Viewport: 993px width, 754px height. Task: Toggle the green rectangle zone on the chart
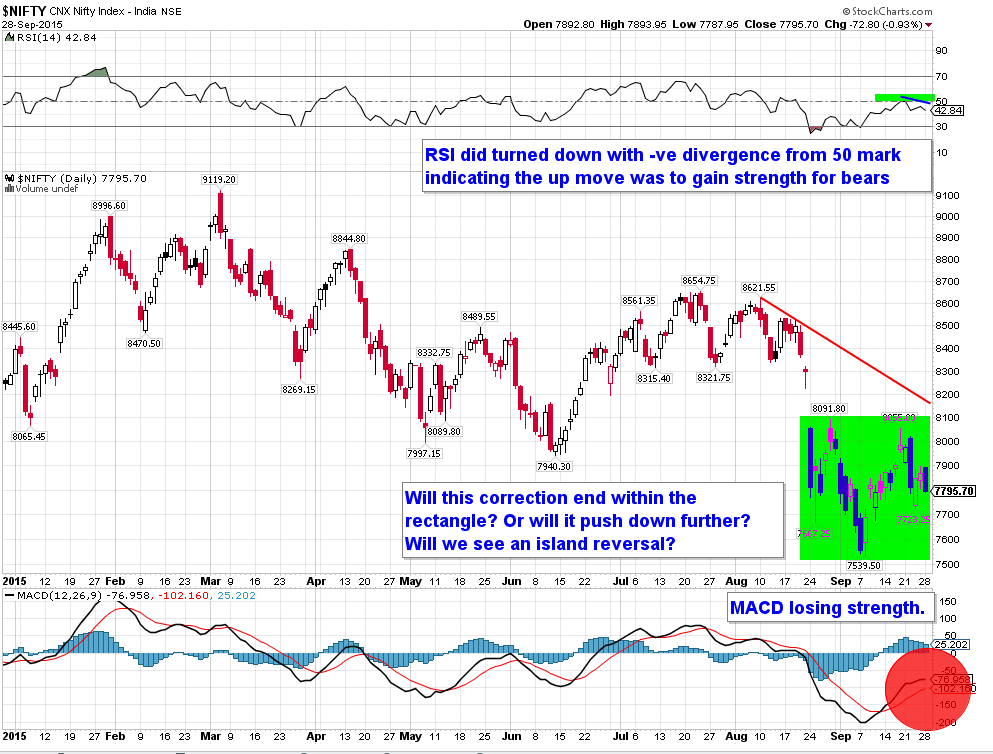(x=864, y=487)
